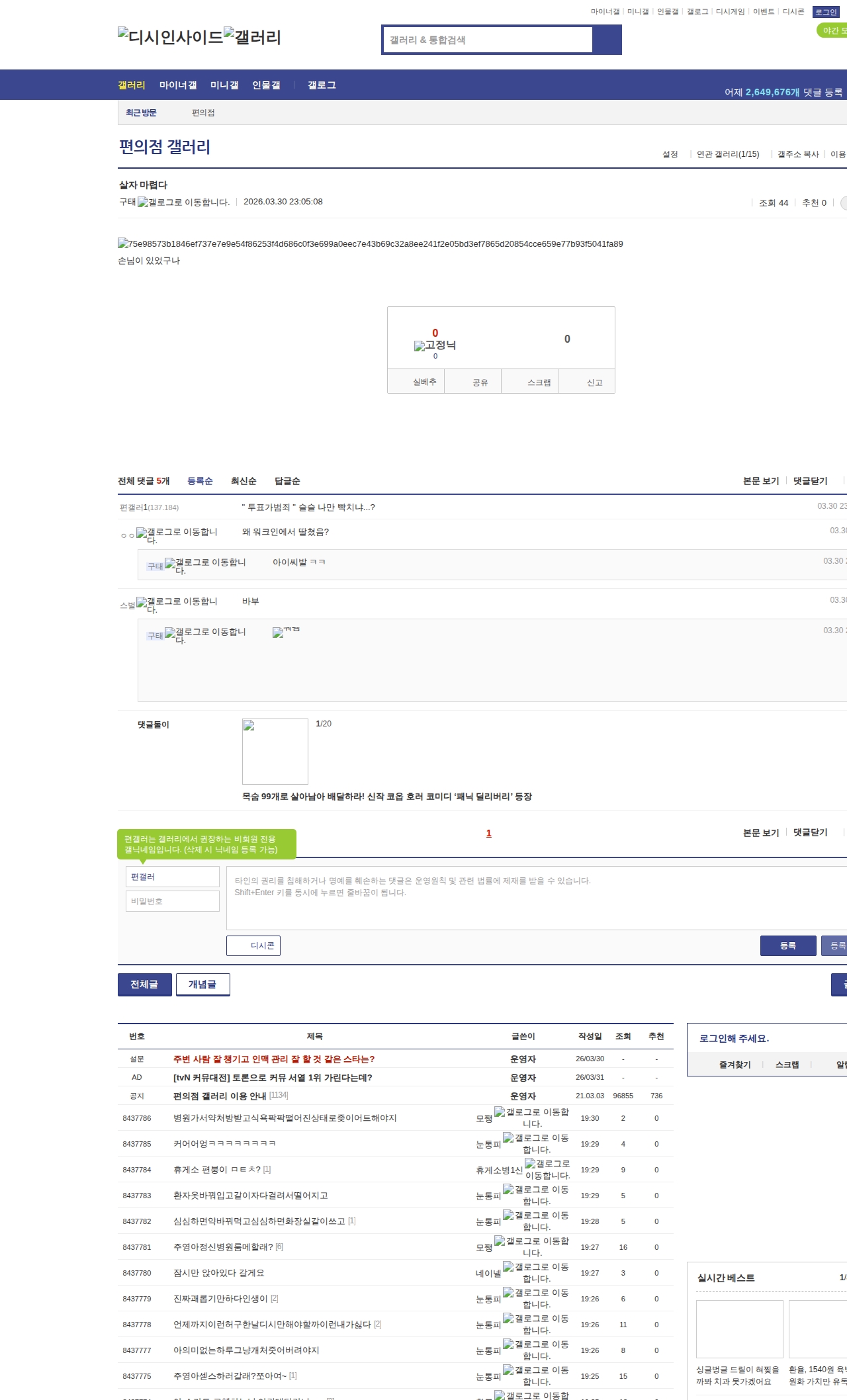Image resolution: width=847 pixels, height=1400 pixels.
Task: Switch to the 개념글 tab
Action: pos(202,984)
